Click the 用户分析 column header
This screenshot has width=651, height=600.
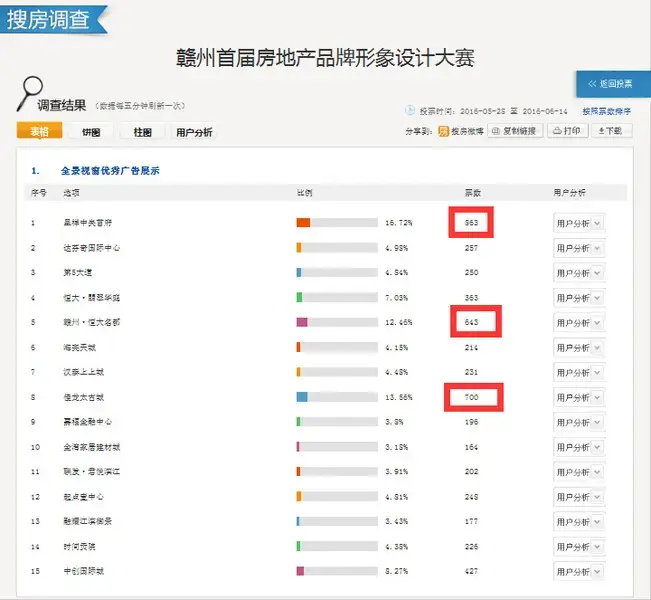(569, 193)
